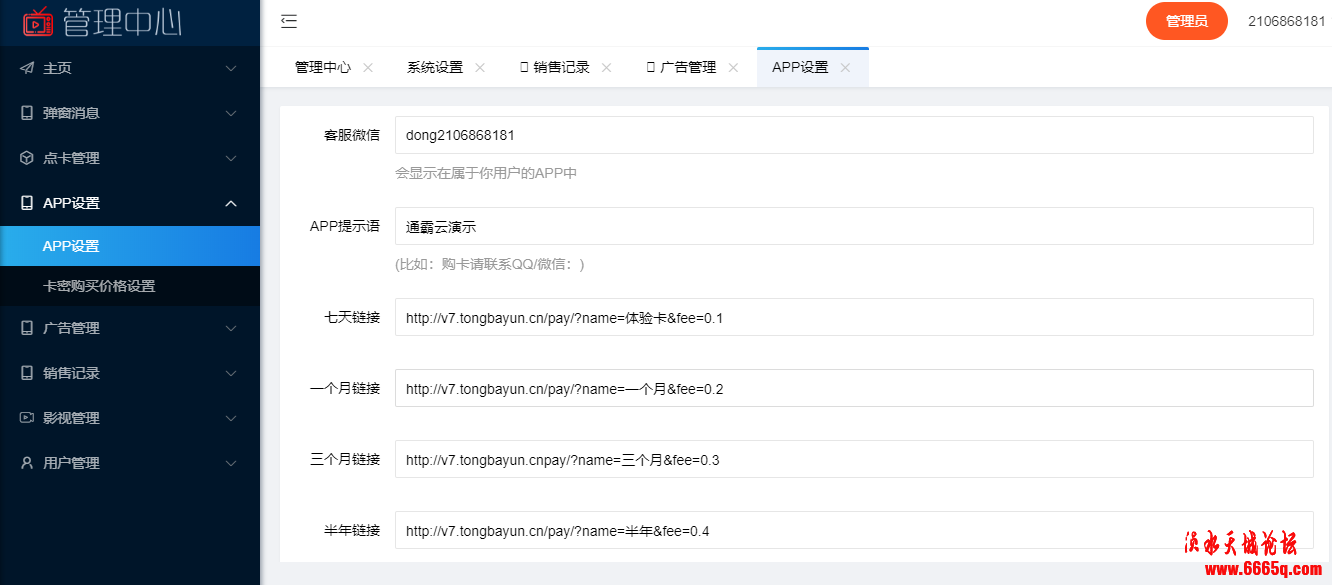Click the APP提示语 field label

(x=345, y=226)
